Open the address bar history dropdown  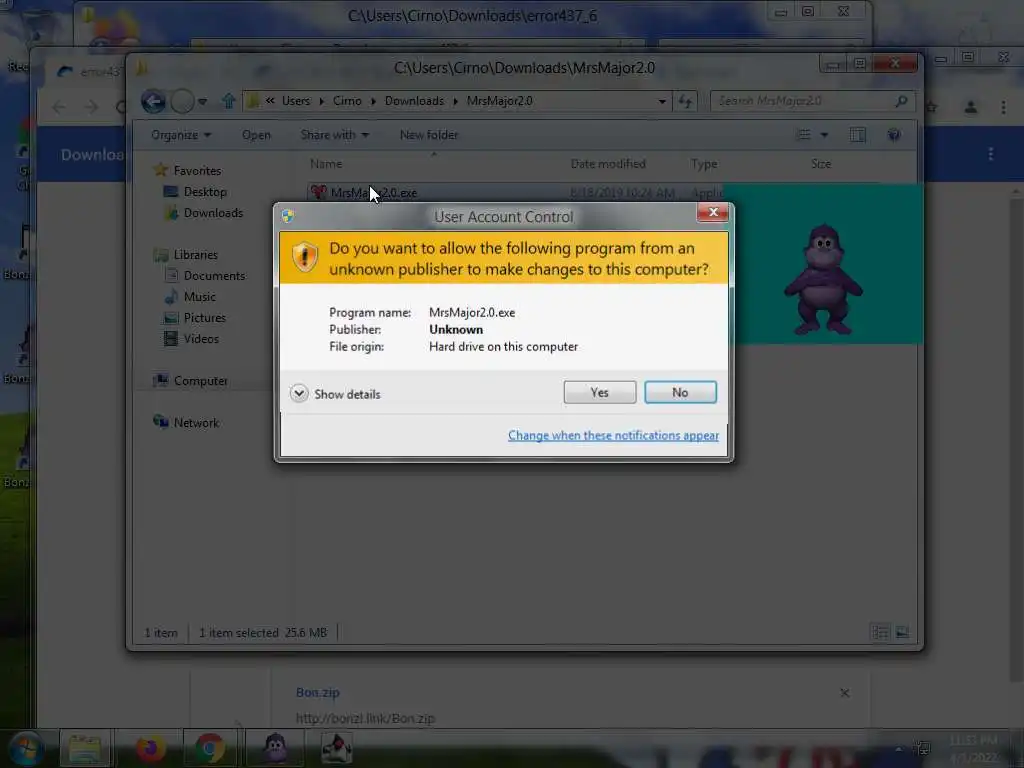662,101
